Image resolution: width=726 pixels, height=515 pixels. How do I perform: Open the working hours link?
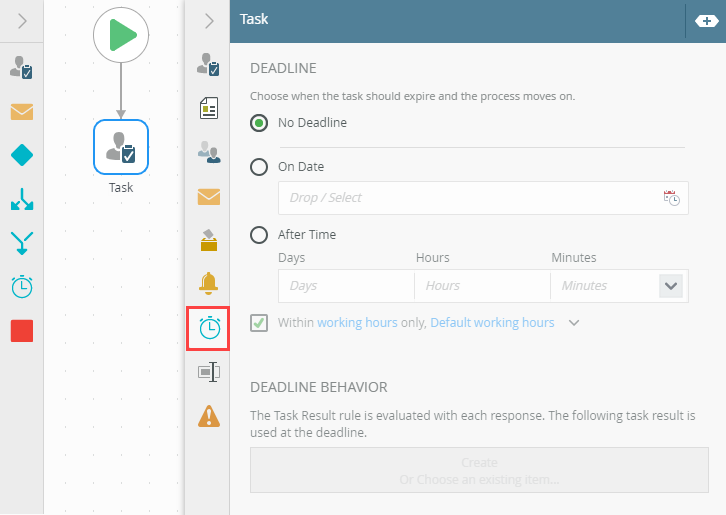click(357, 322)
